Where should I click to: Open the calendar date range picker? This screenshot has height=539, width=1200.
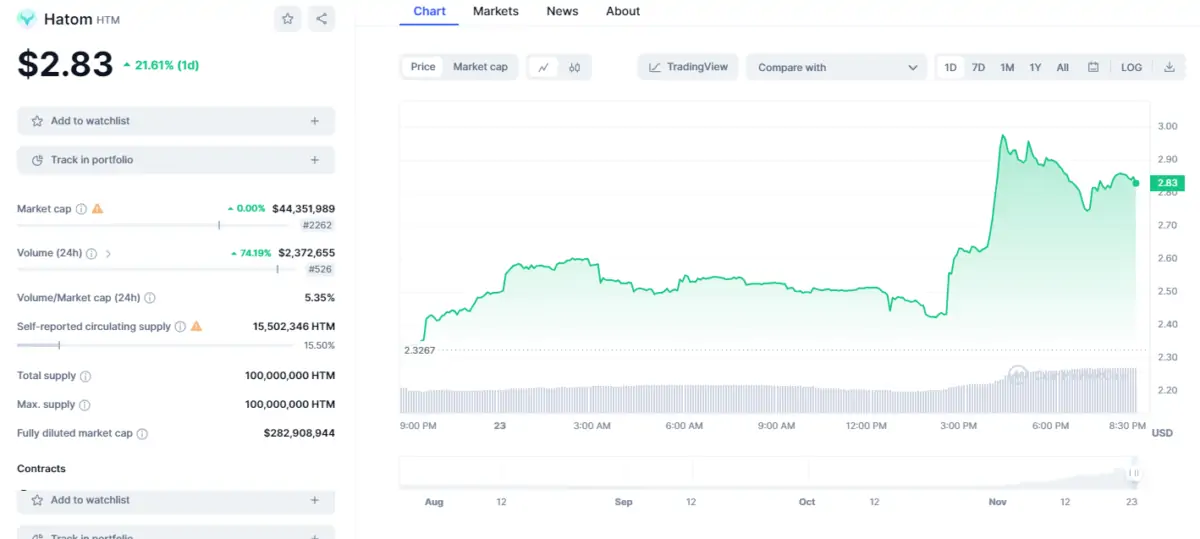point(1093,67)
